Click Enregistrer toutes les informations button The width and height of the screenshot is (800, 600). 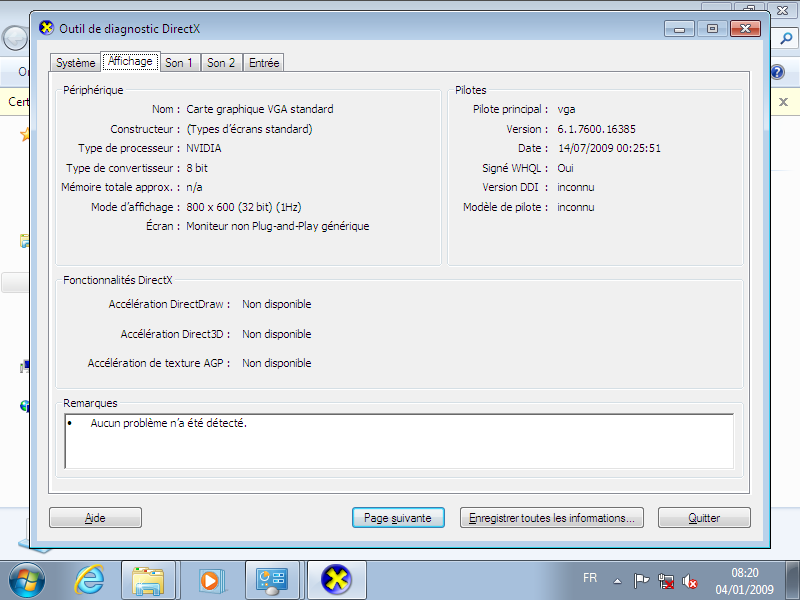552,518
